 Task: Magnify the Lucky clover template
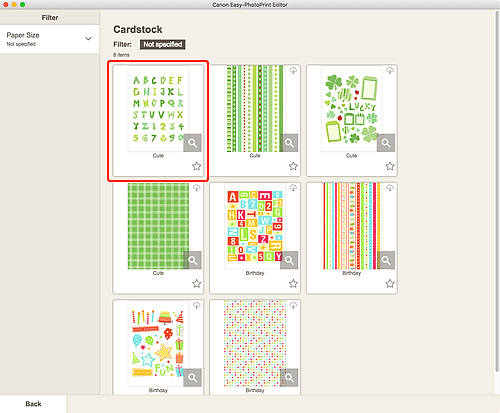[x=386, y=143]
